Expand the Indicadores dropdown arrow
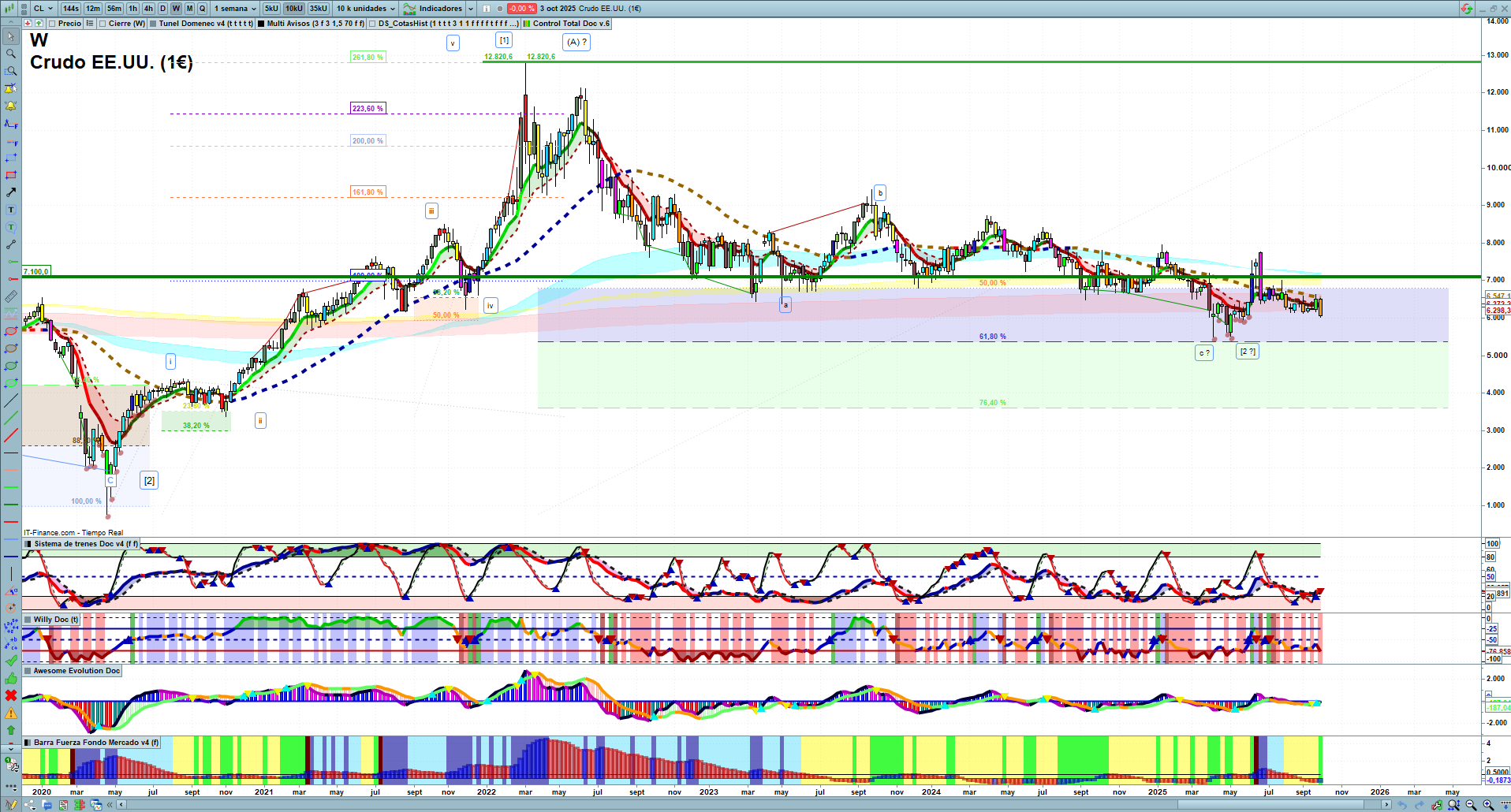This screenshot has height=812, width=1511. pyautogui.click(x=471, y=9)
